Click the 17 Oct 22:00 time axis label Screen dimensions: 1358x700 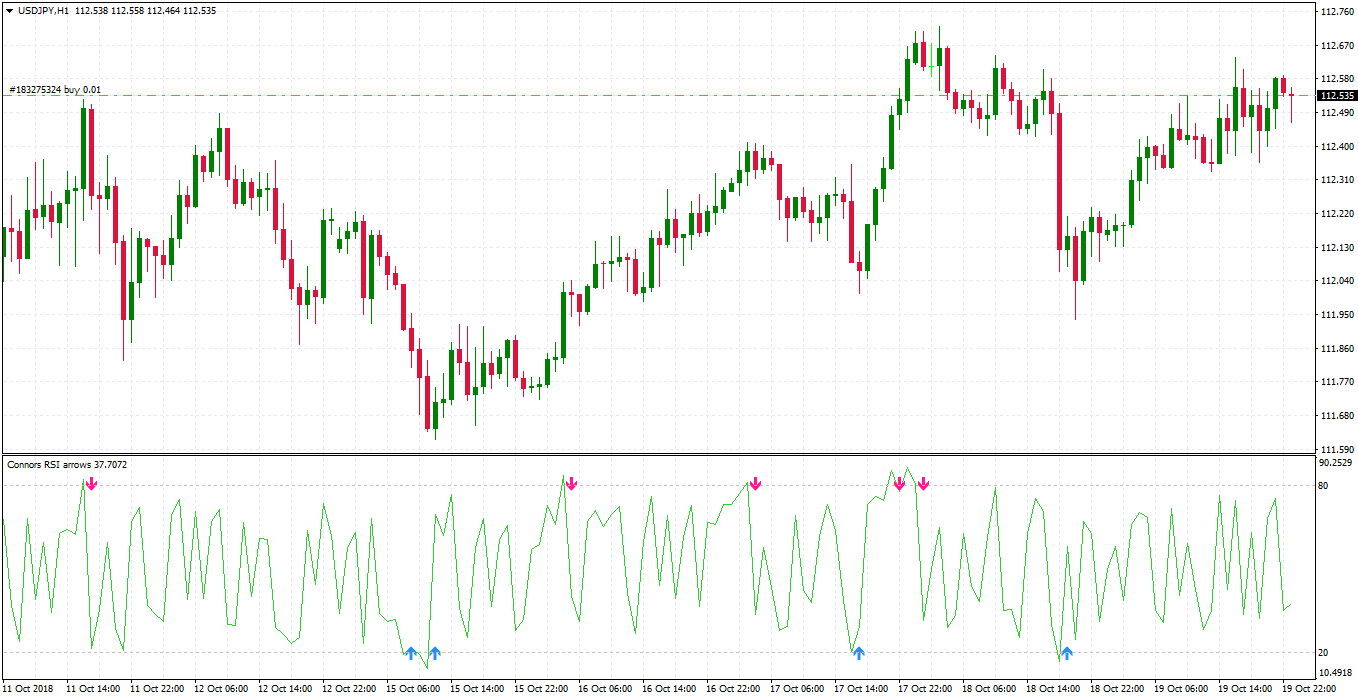924,689
